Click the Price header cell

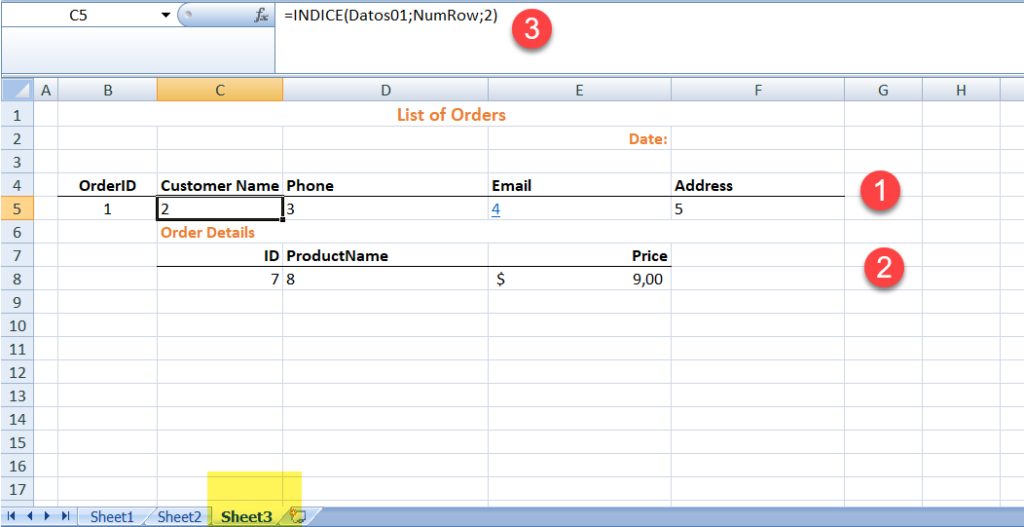(579, 256)
